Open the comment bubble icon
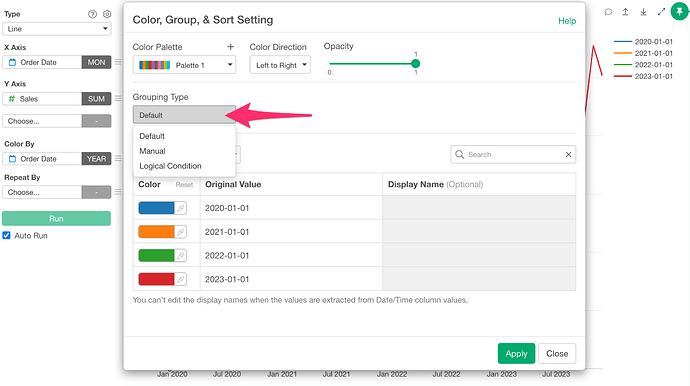The image size is (690, 386). [x=608, y=12]
